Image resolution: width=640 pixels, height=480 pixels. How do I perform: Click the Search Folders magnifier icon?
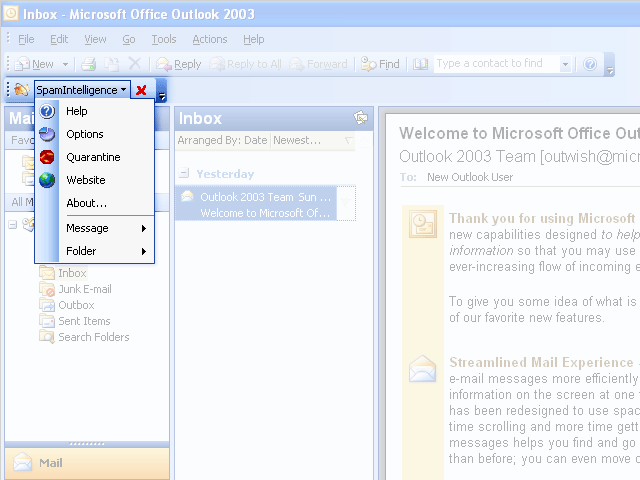47,337
